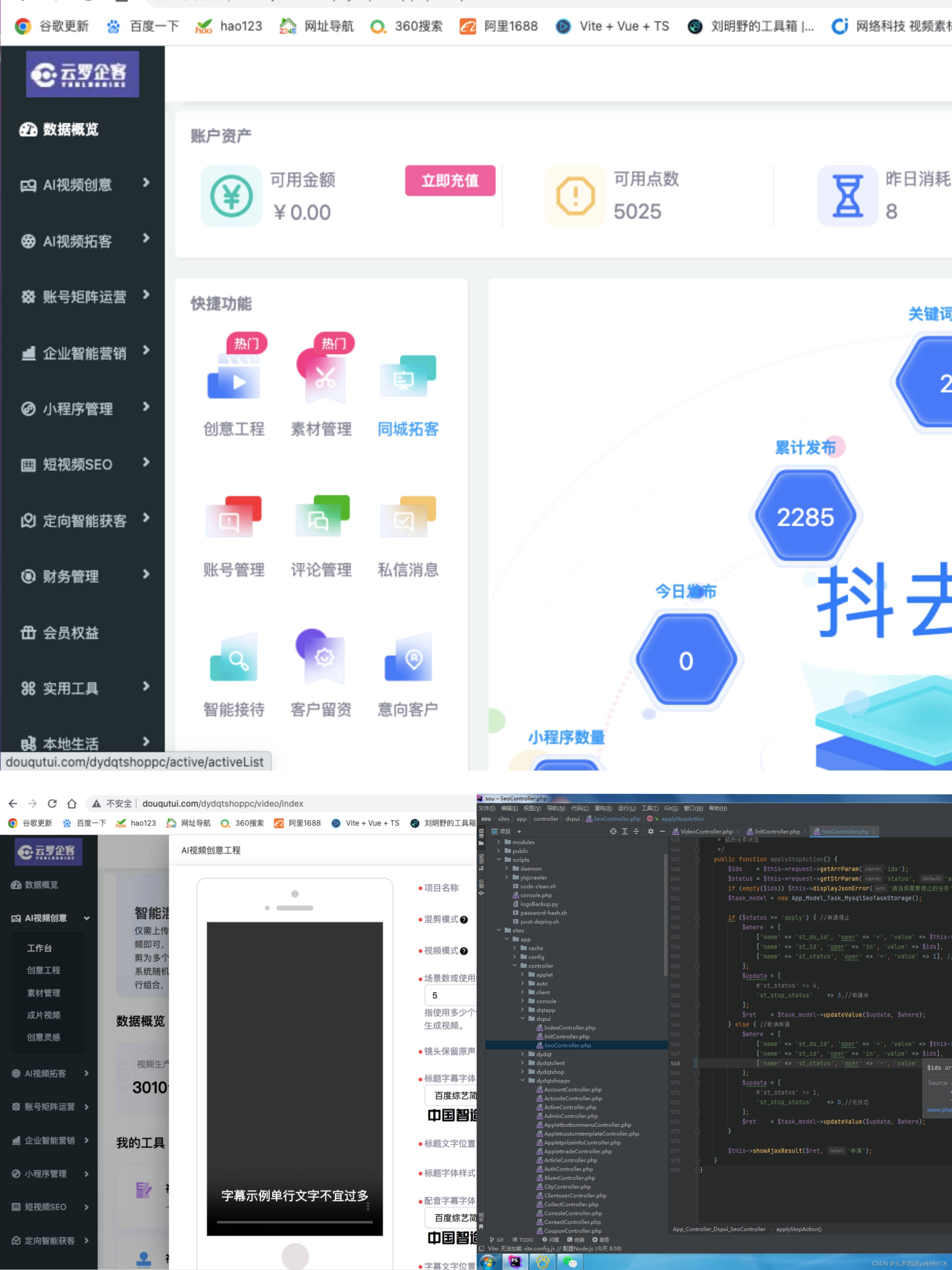
Task: Open 同城拓客 quick function icon
Action: pos(408,376)
